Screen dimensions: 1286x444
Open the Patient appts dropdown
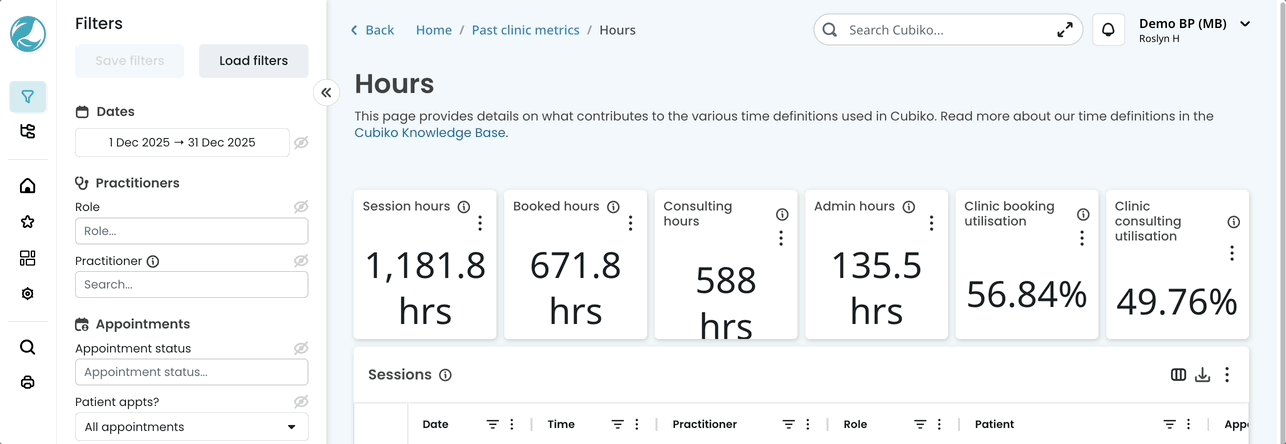pos(191,427)
